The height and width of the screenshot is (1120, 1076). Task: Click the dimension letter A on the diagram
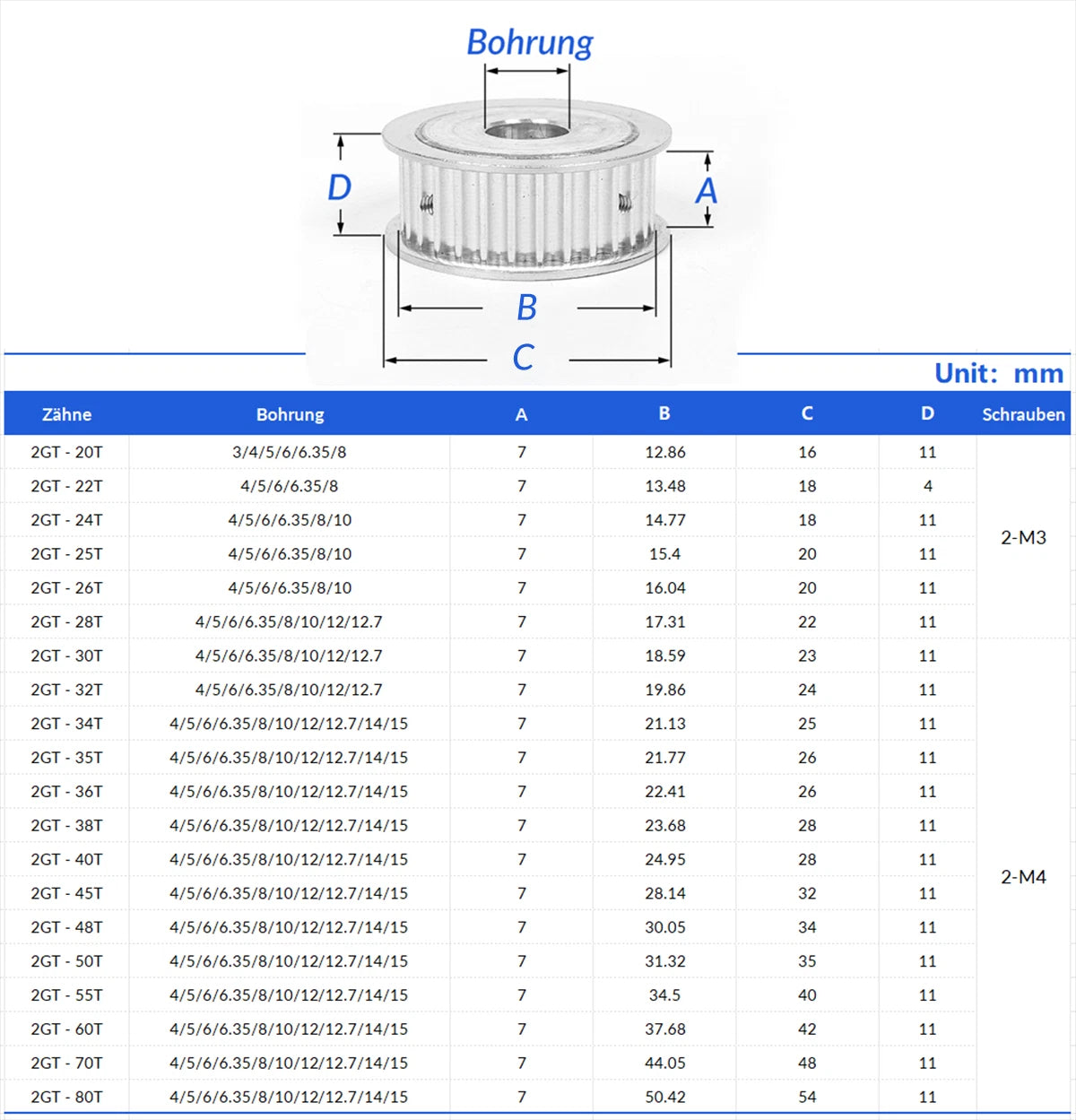click(x=707, y=190)
